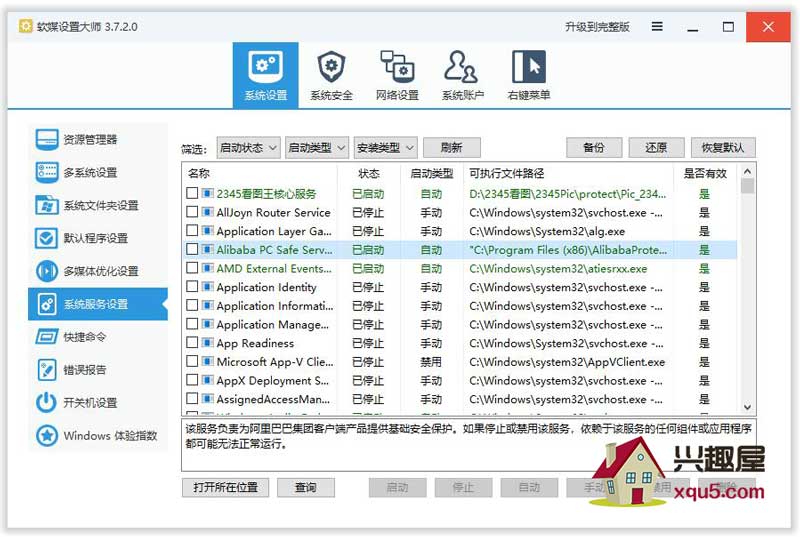This screenshot has height=537, width=800.
Task: Select Windows 体验指数 star icon
Action: coord(46,436)
